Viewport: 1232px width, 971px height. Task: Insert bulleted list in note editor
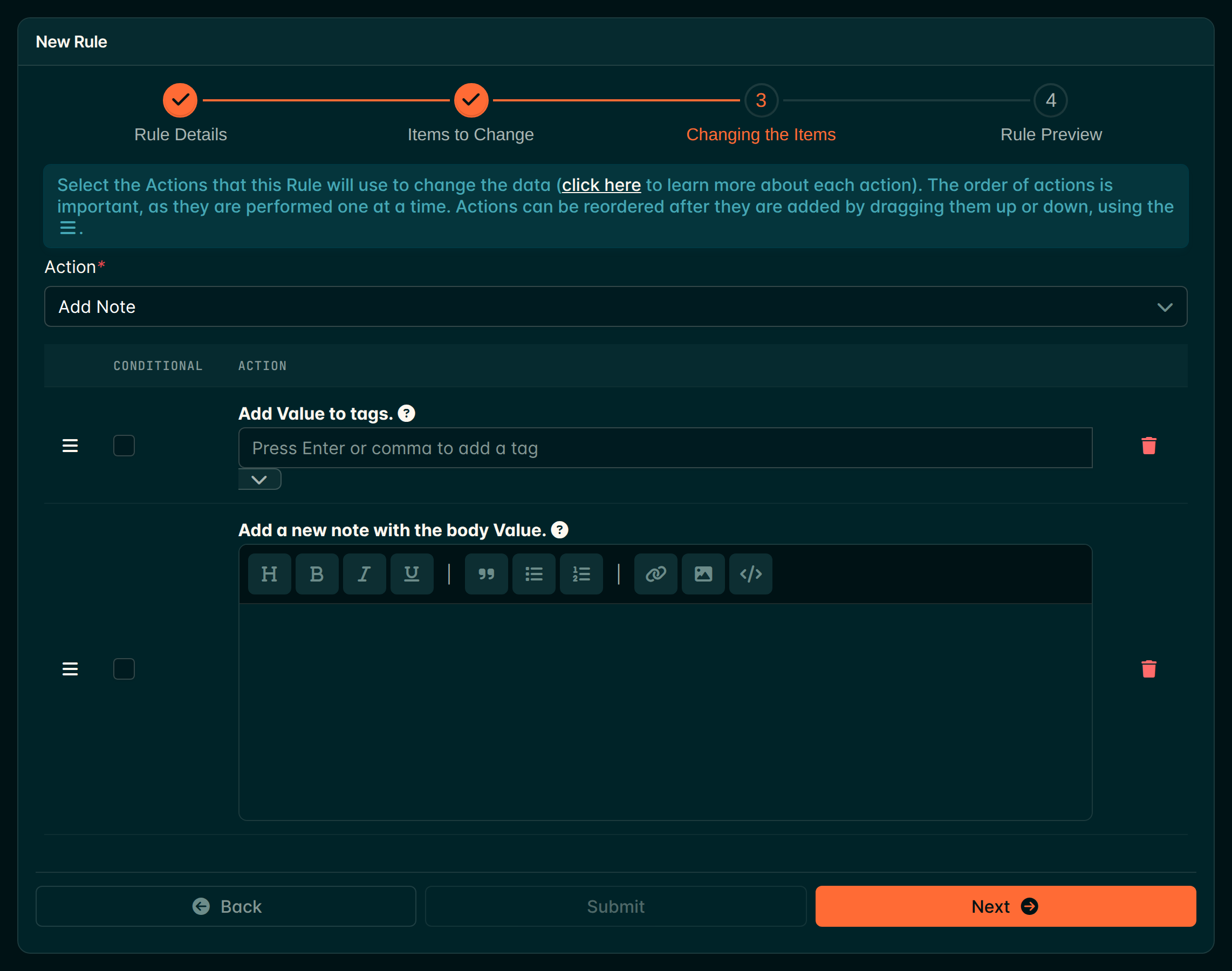[534, 574]
